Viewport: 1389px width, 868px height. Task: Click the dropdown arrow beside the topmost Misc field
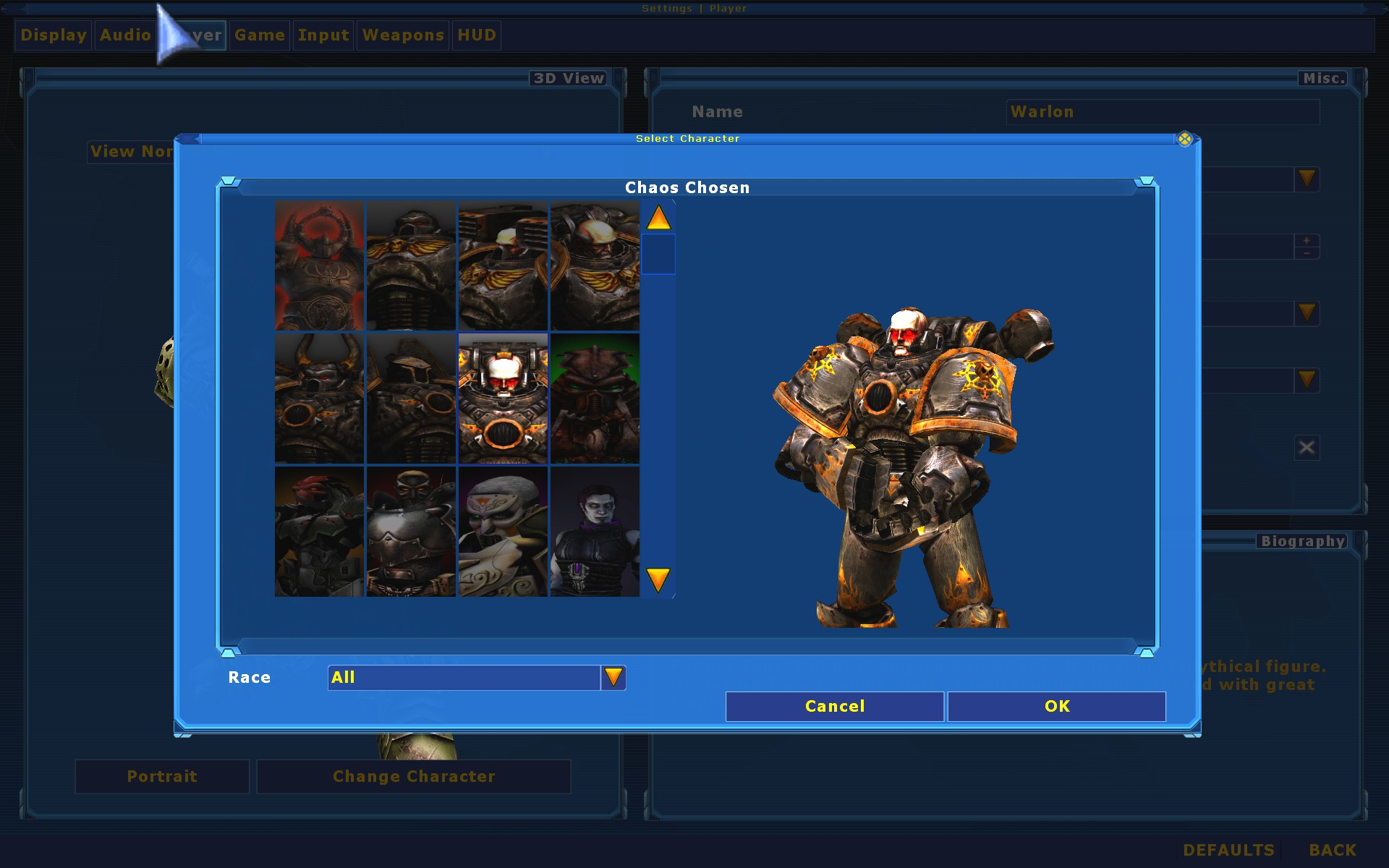tap(1307, 179)
